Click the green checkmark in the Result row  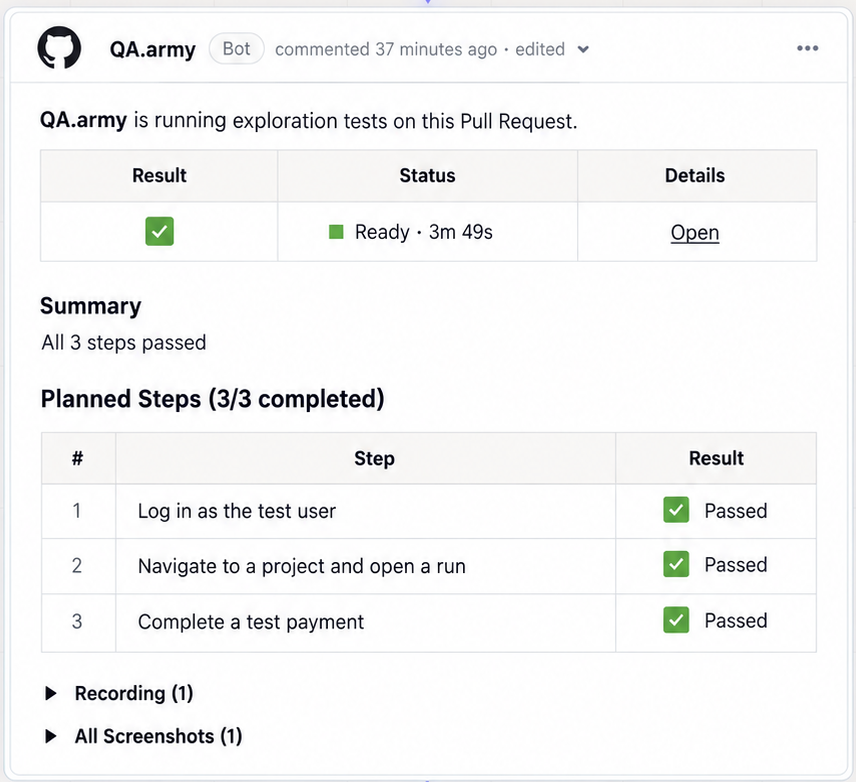[x=159, y=232]
